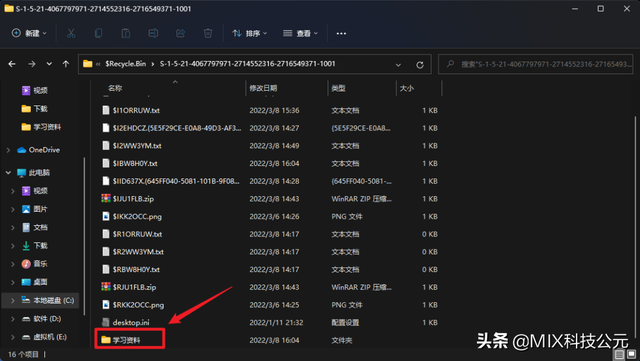Open the three-dot more options menu
The height and width of the screenshot is (361, 640).
(341, 33)
